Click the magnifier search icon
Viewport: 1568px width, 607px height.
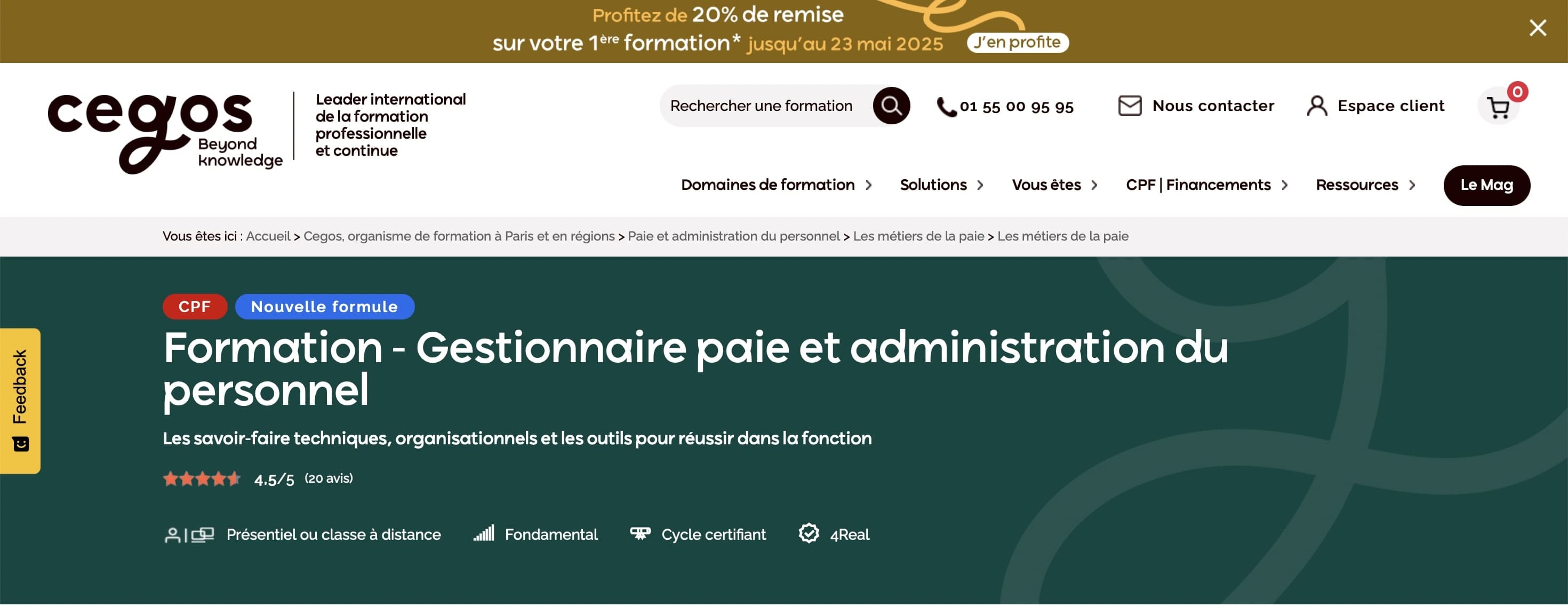891,106
